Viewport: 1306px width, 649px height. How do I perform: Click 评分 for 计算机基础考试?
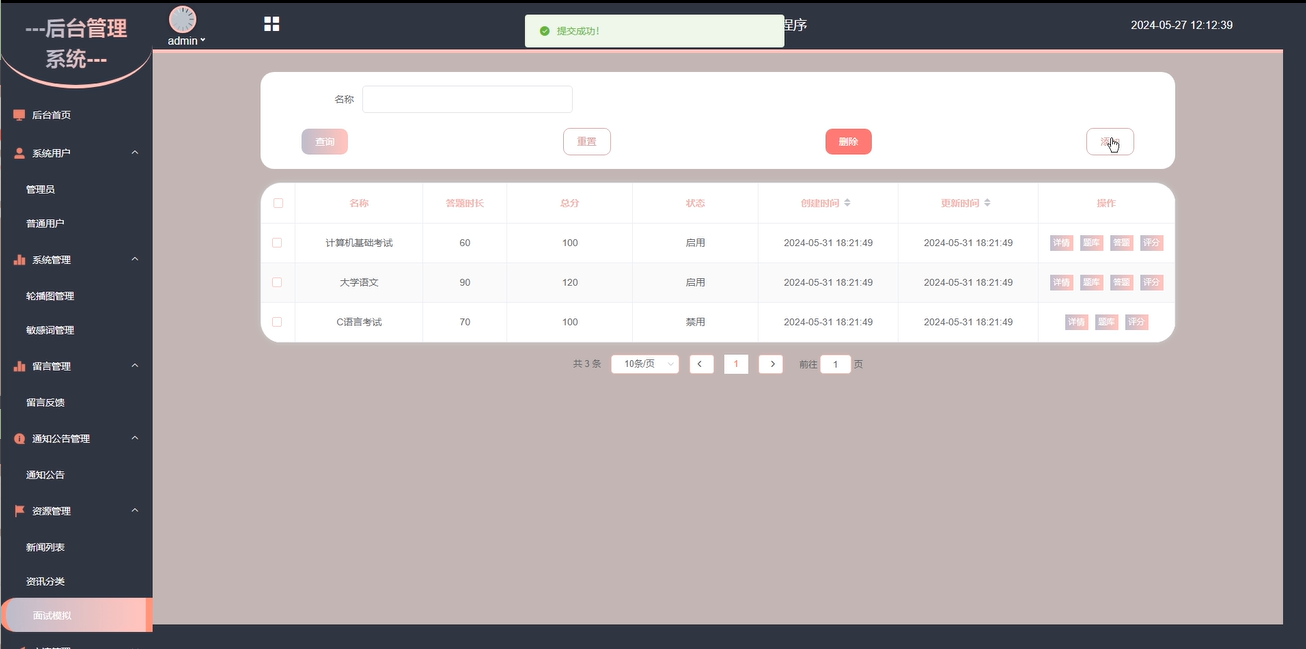tap(1152, 243)
